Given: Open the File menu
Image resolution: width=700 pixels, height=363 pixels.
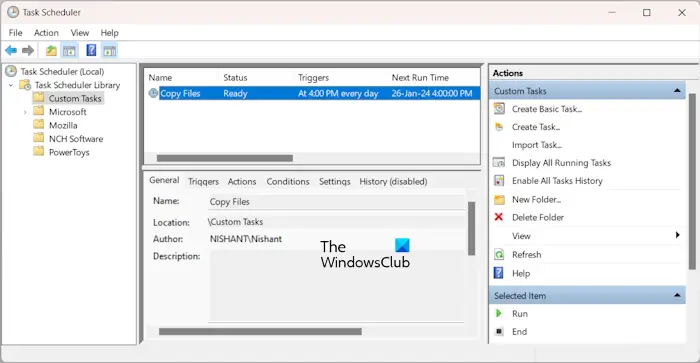Looking at the screenshot, I should coord(15,33).
